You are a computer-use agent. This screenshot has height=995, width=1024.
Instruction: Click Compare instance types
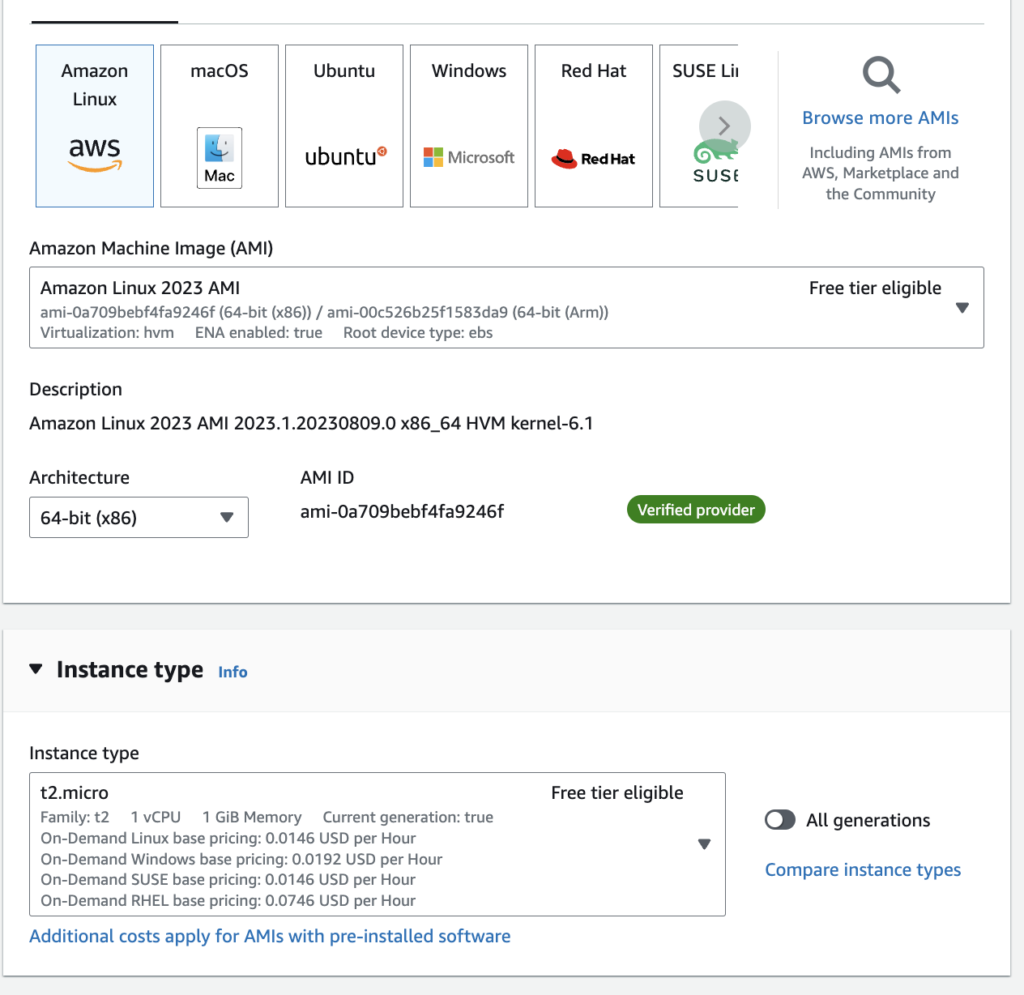(x=862, y=869)
